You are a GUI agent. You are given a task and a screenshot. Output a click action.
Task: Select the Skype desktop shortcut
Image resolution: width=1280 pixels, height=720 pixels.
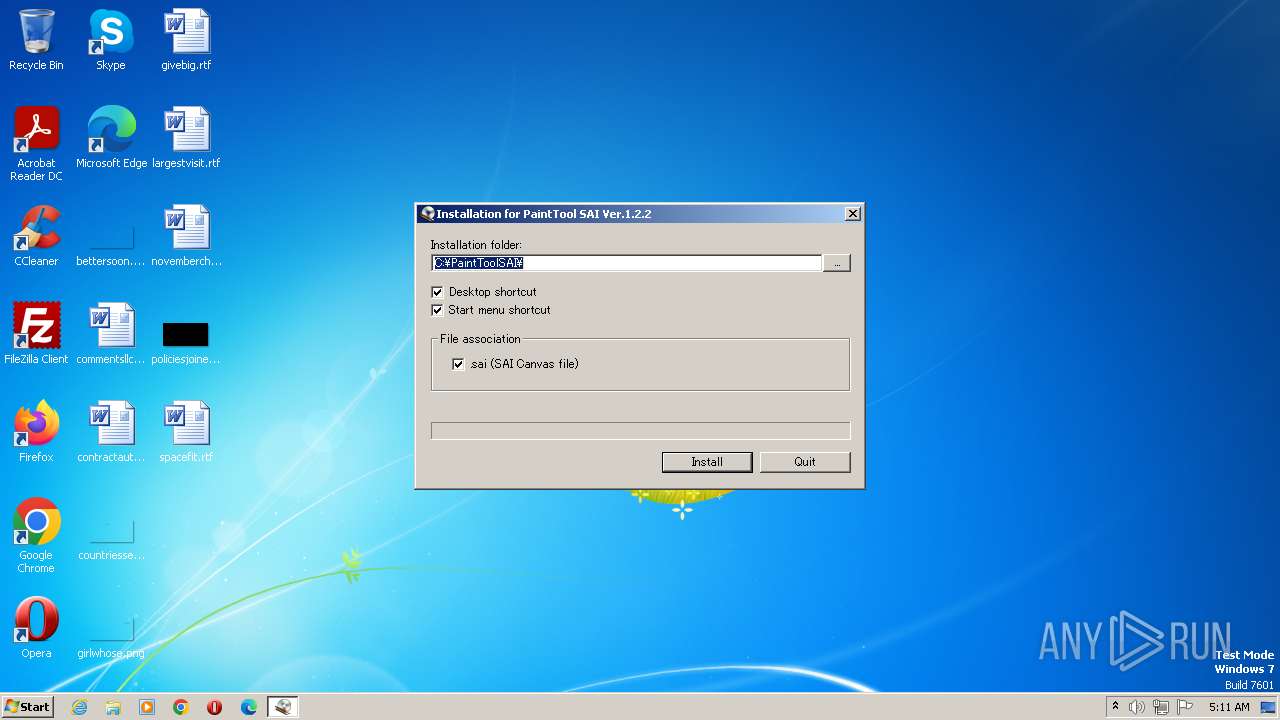(x=111, y=40)
